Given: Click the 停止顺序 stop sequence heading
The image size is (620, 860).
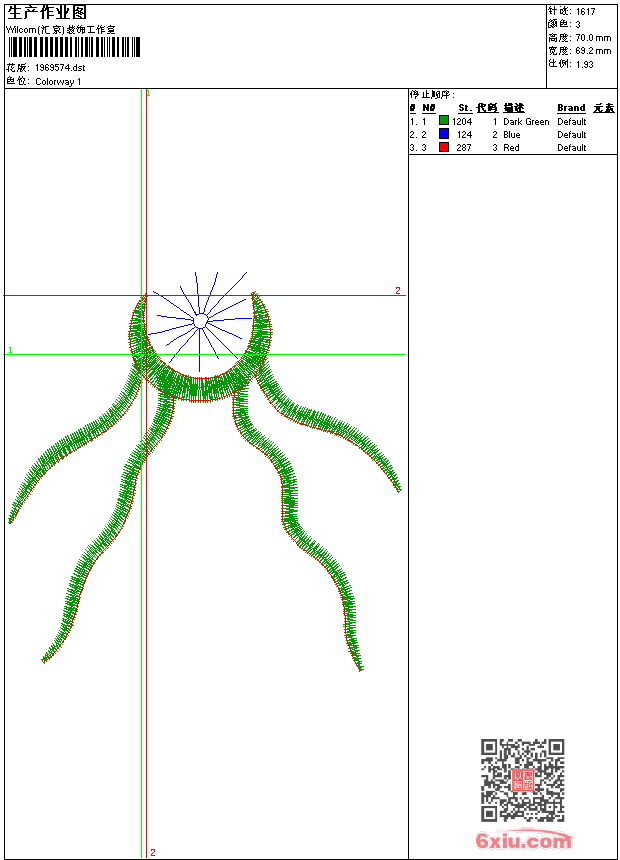Looking at the screenshot, I should pyautogui.click(x=432, y=95).
